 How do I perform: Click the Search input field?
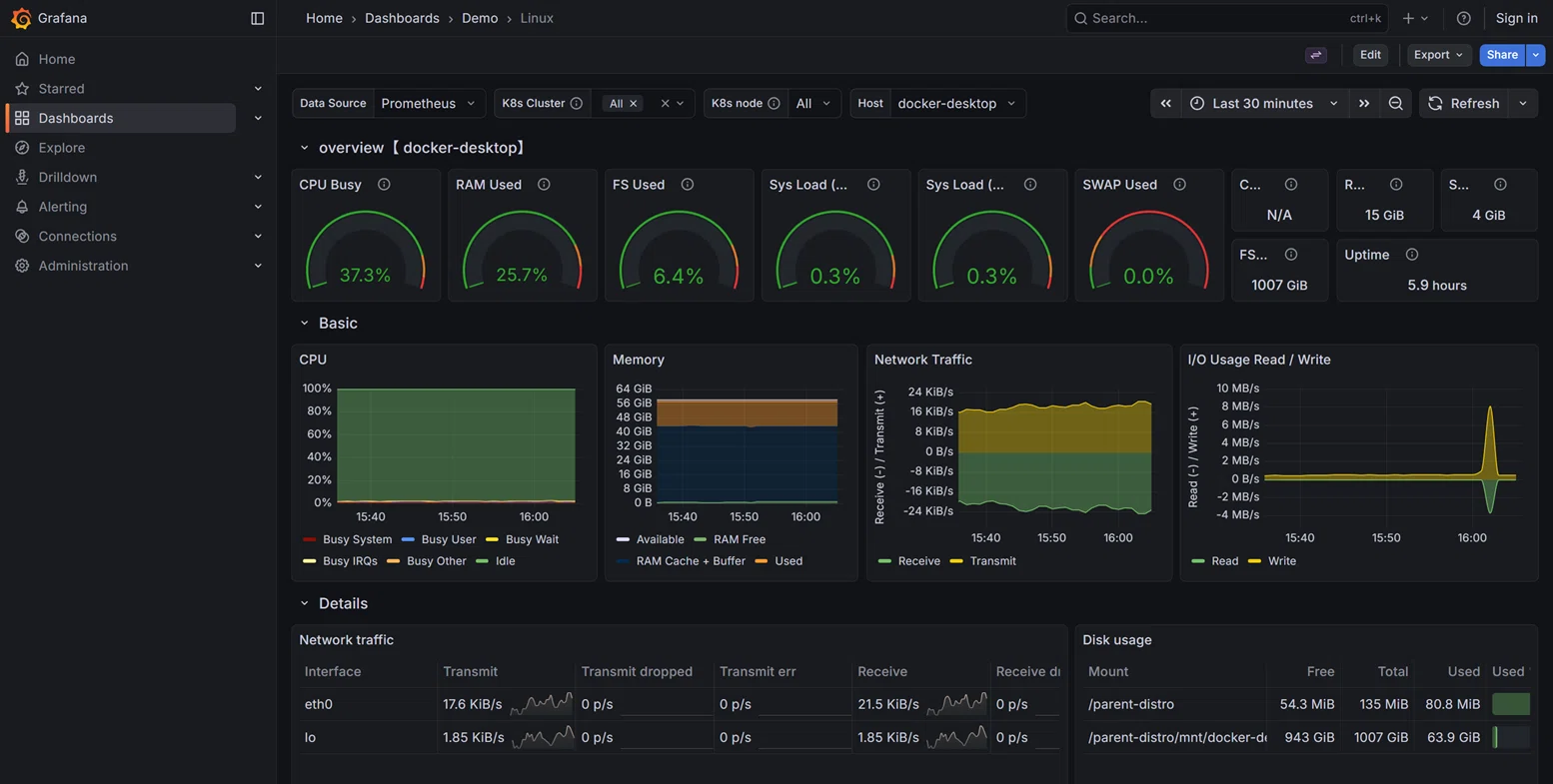tap(1227, 18)
